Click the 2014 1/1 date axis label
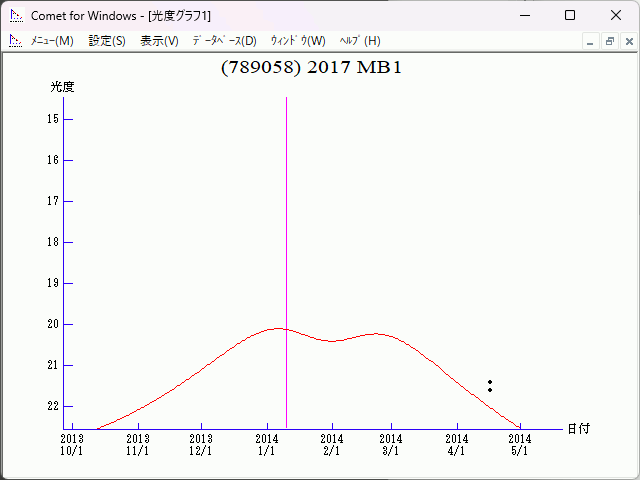This screenshot has width=640, height=480. (x=267, y=444)
